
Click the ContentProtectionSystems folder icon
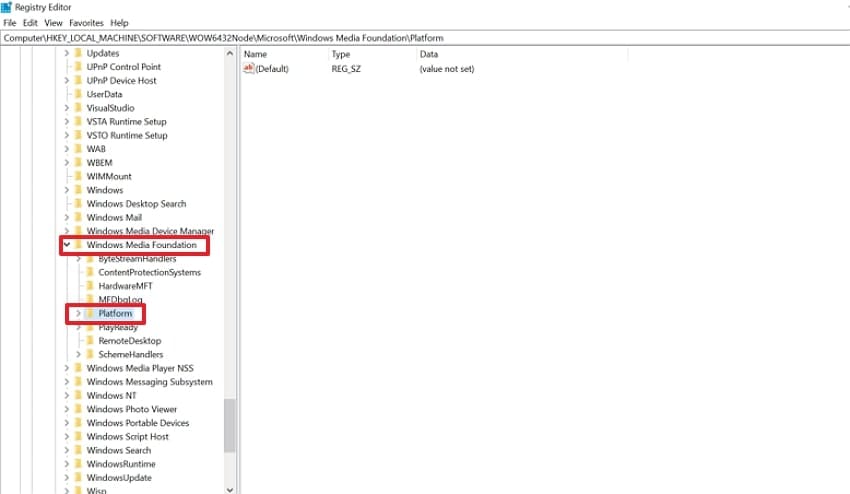(x=90, y=272)
